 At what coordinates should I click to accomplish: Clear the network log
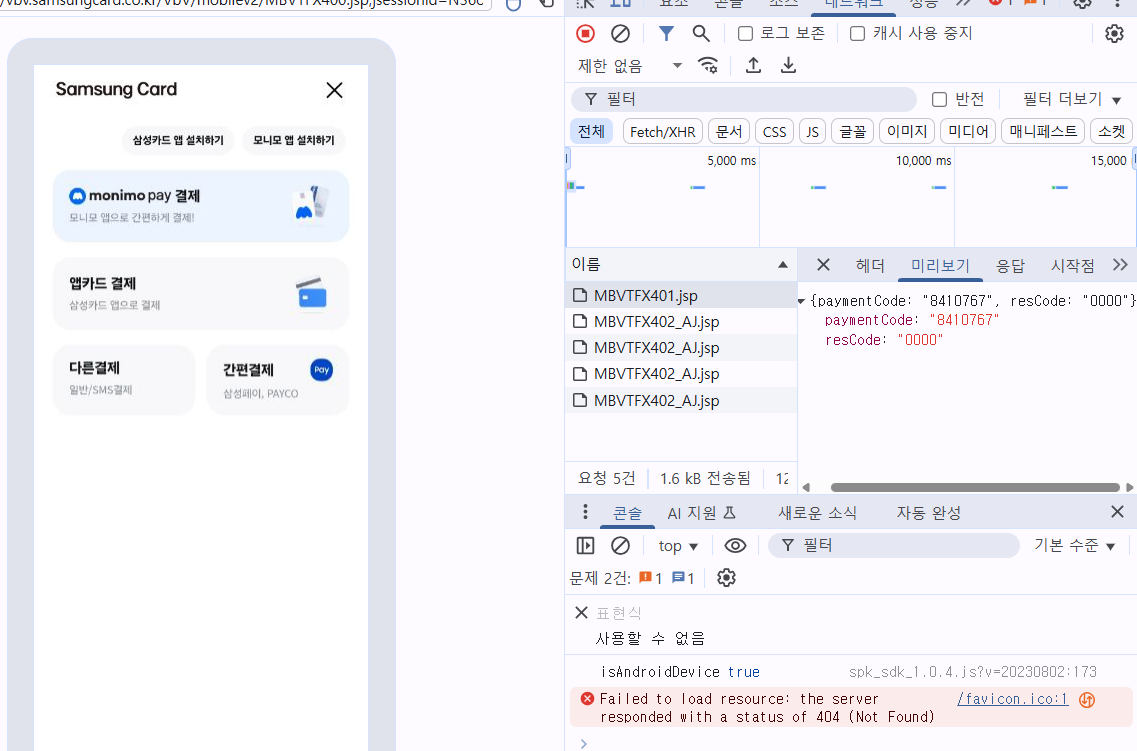click(620, 33)
